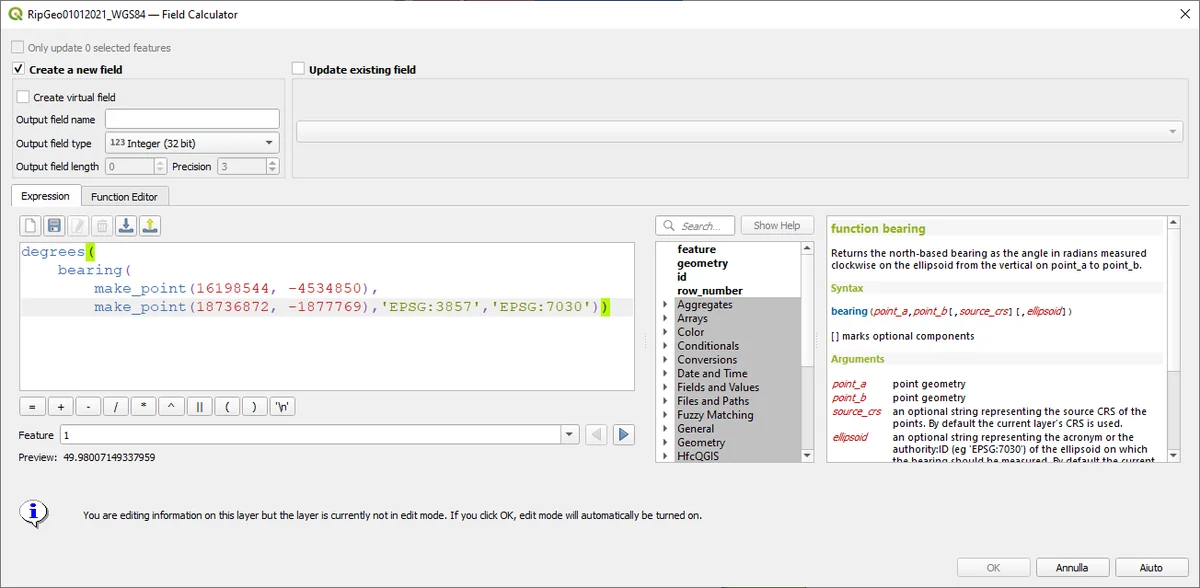Enable the Create virtual field checkbox

pos(23,97)
